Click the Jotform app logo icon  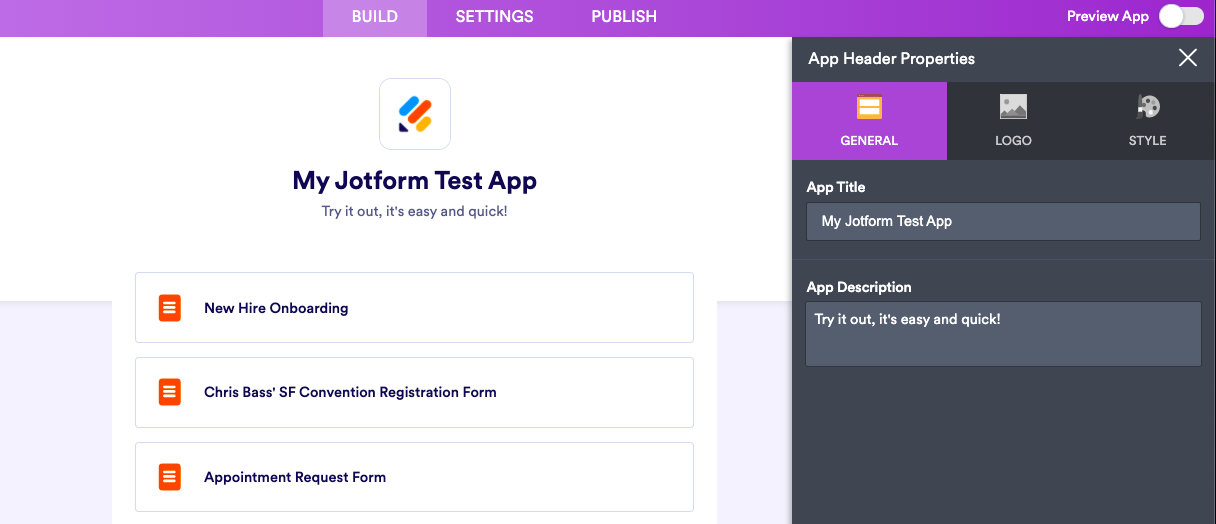click(414, 114)
